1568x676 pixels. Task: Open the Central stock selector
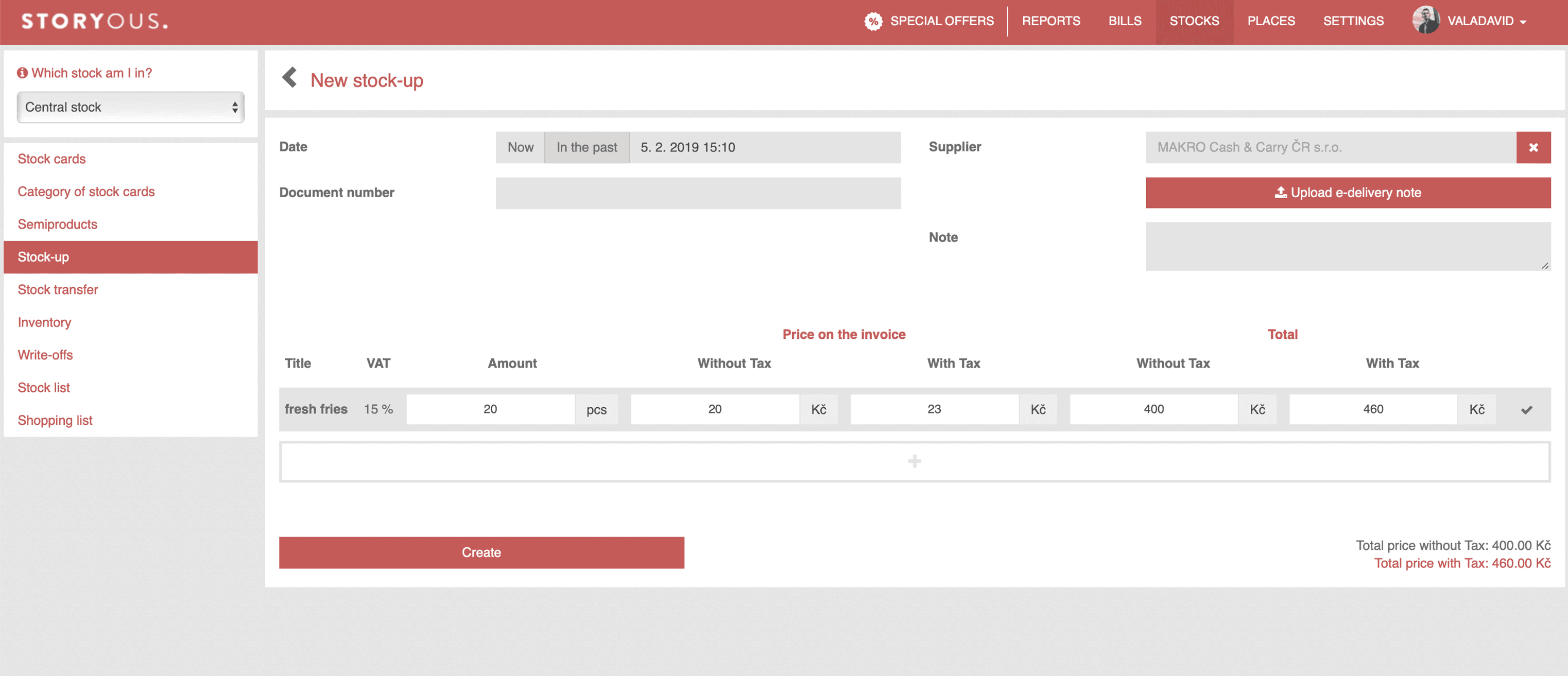pyautogui.click(x=130, y=107)
